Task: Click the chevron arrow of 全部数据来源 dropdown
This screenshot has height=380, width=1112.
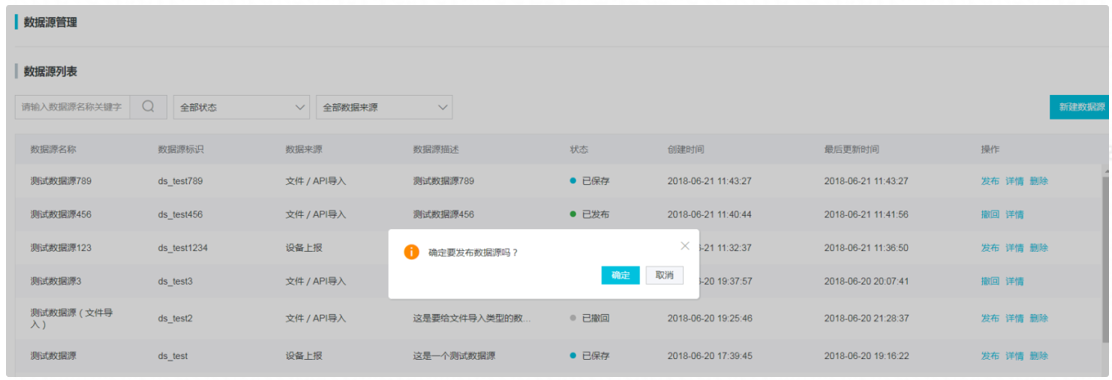Action: [443, 107]
